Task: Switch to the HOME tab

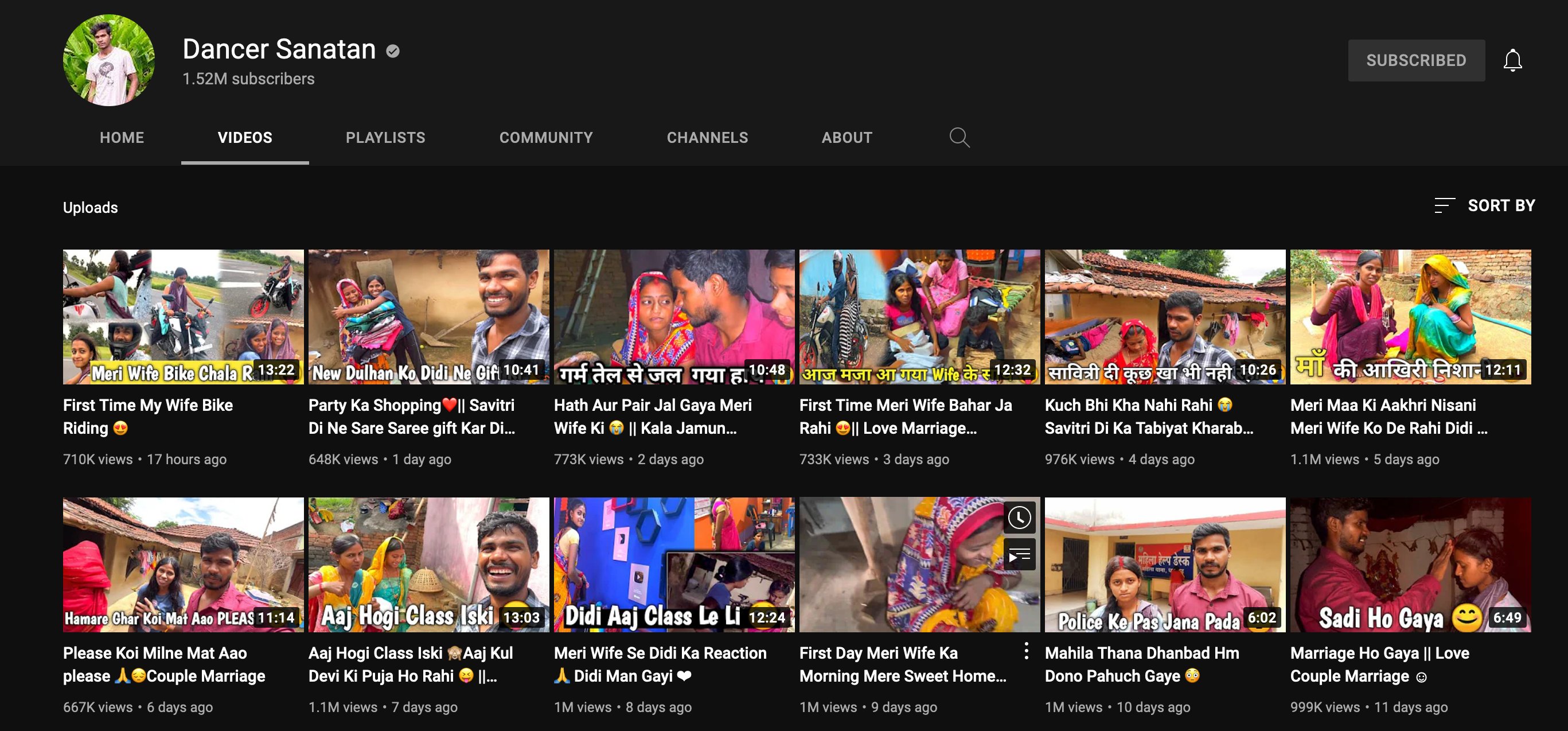Action: point(122,138)
